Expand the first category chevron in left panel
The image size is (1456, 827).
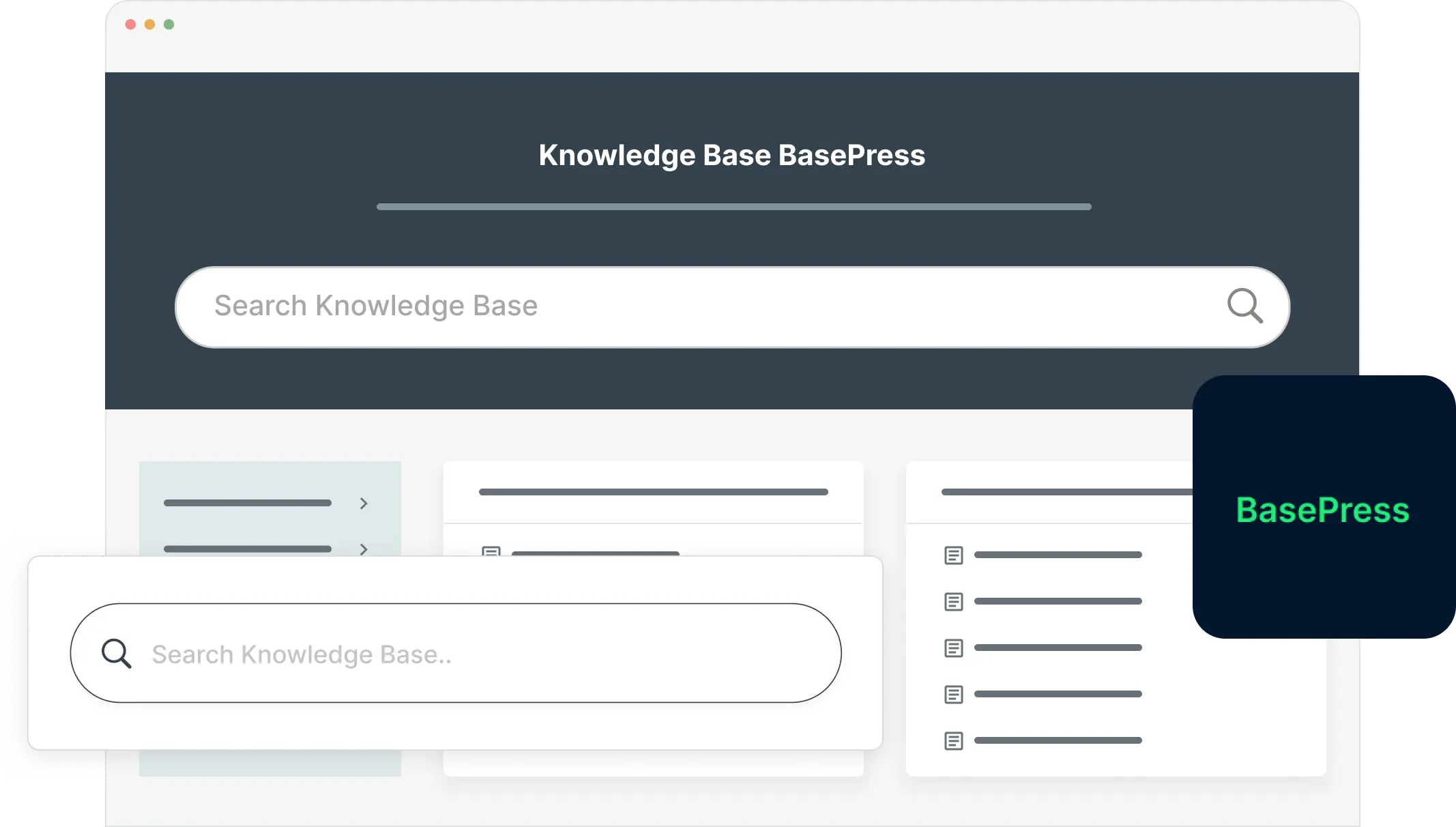[x=364, y=503]
